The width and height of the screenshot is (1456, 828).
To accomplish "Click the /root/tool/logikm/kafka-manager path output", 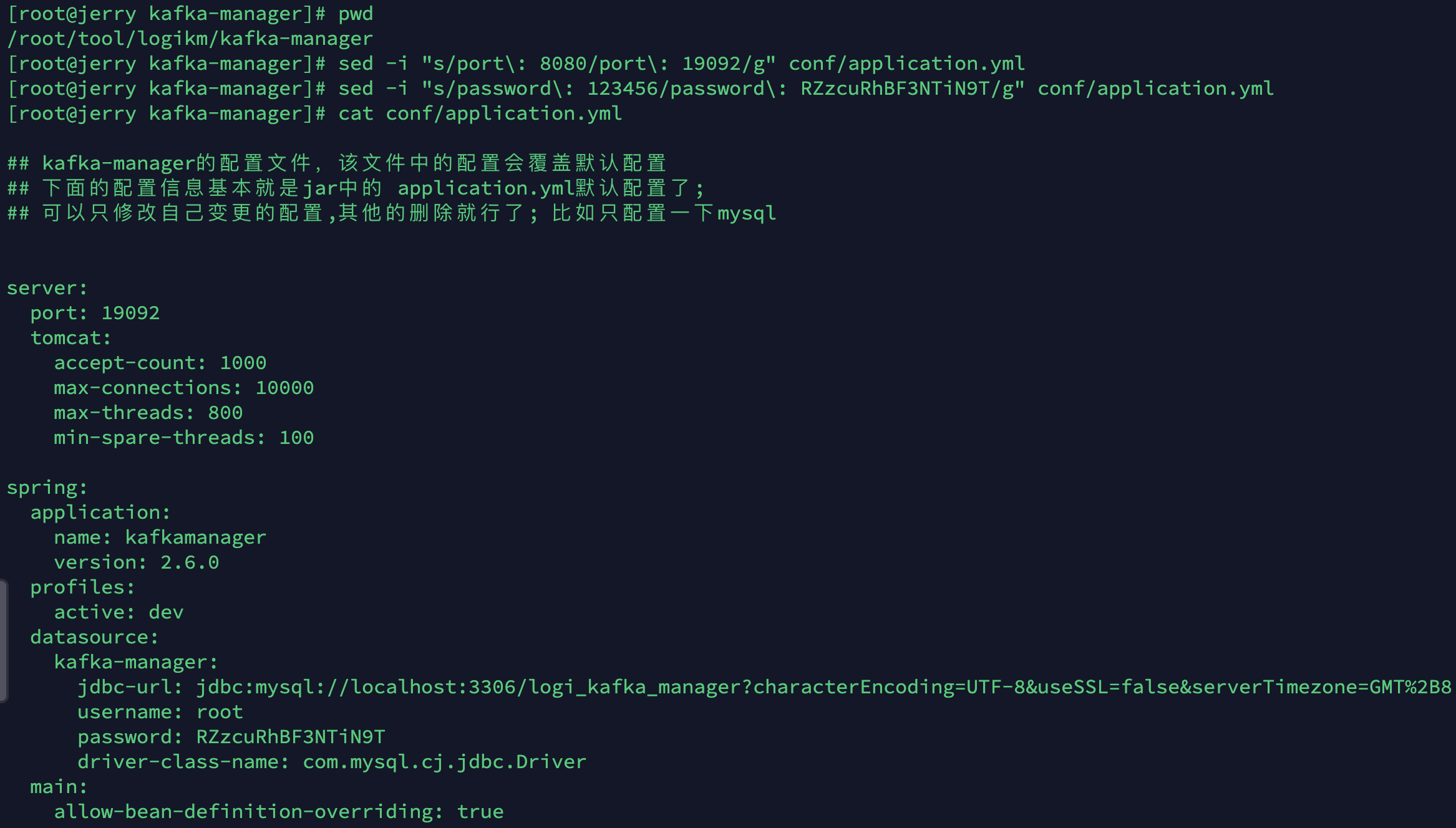I will point(190,39).
